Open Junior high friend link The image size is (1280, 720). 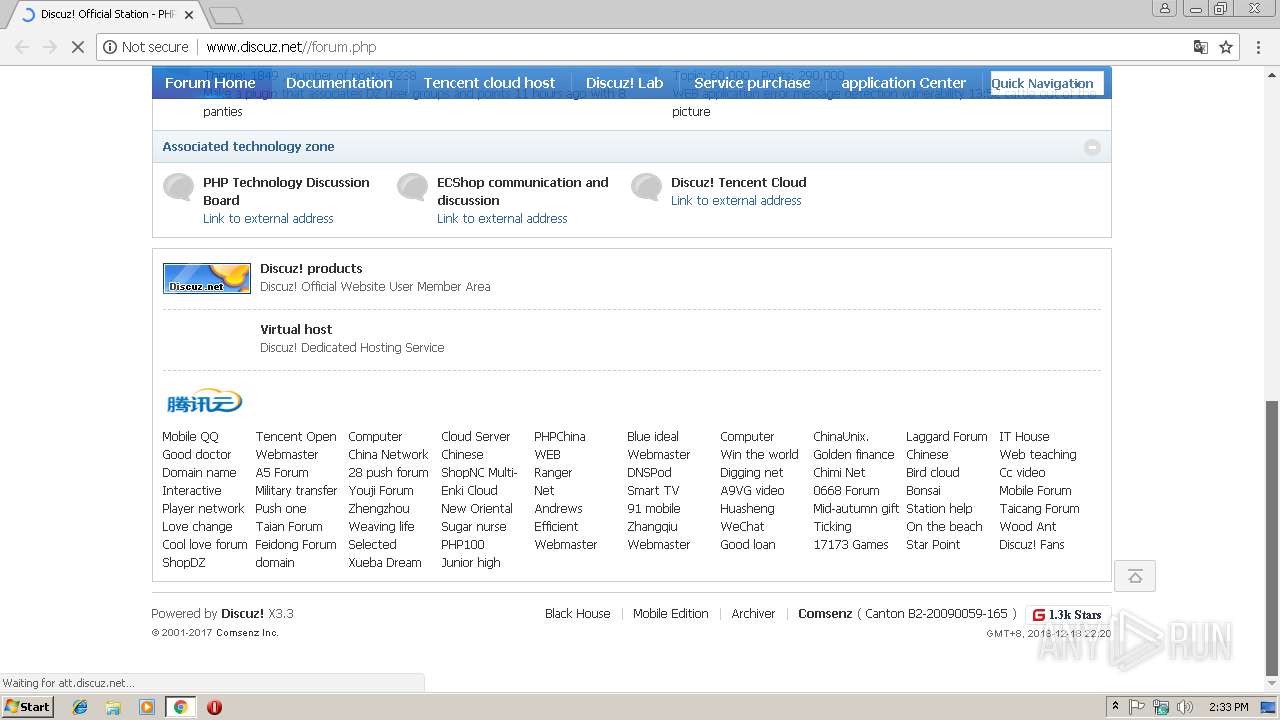471,563
